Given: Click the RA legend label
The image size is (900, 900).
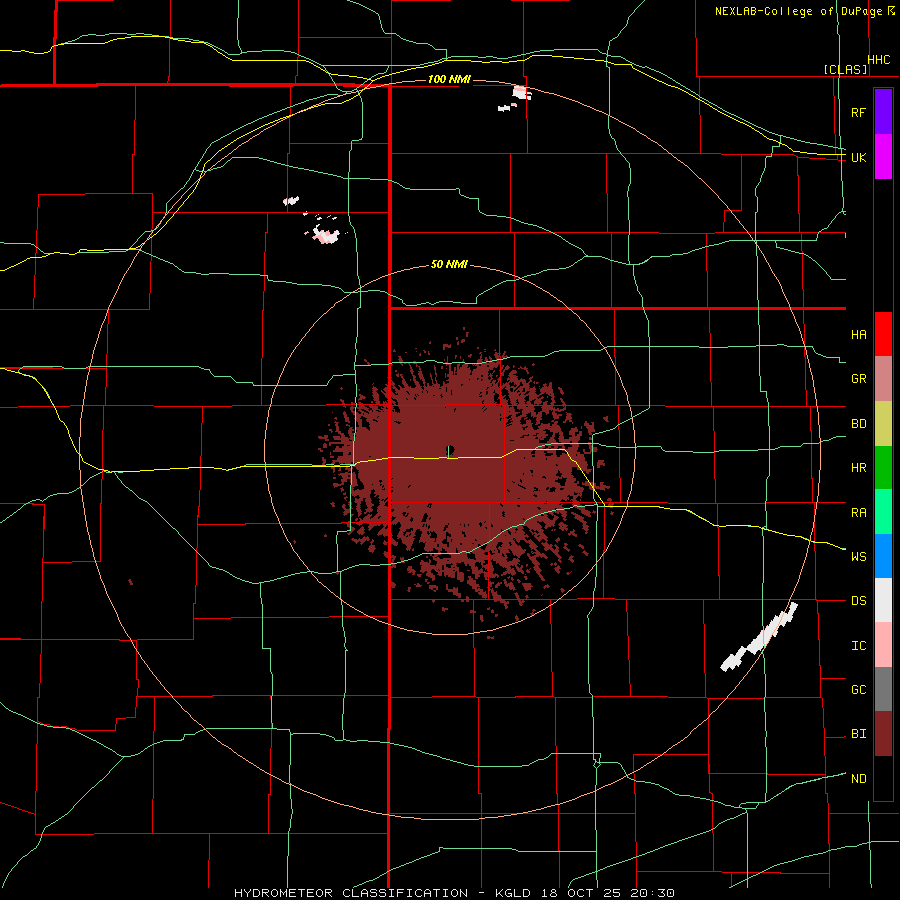Looking at the screenshot, I should (x=859, y=513).
